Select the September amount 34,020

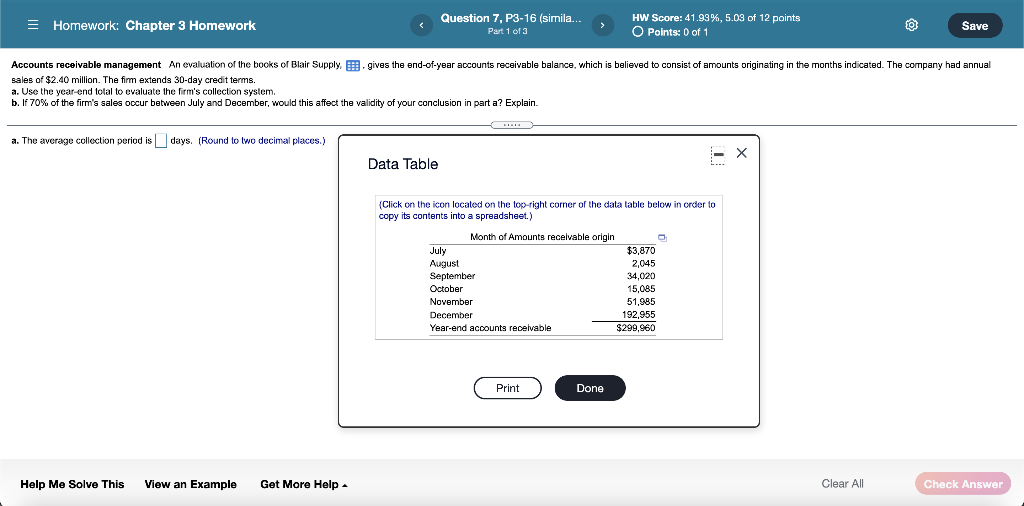(641, 276)
